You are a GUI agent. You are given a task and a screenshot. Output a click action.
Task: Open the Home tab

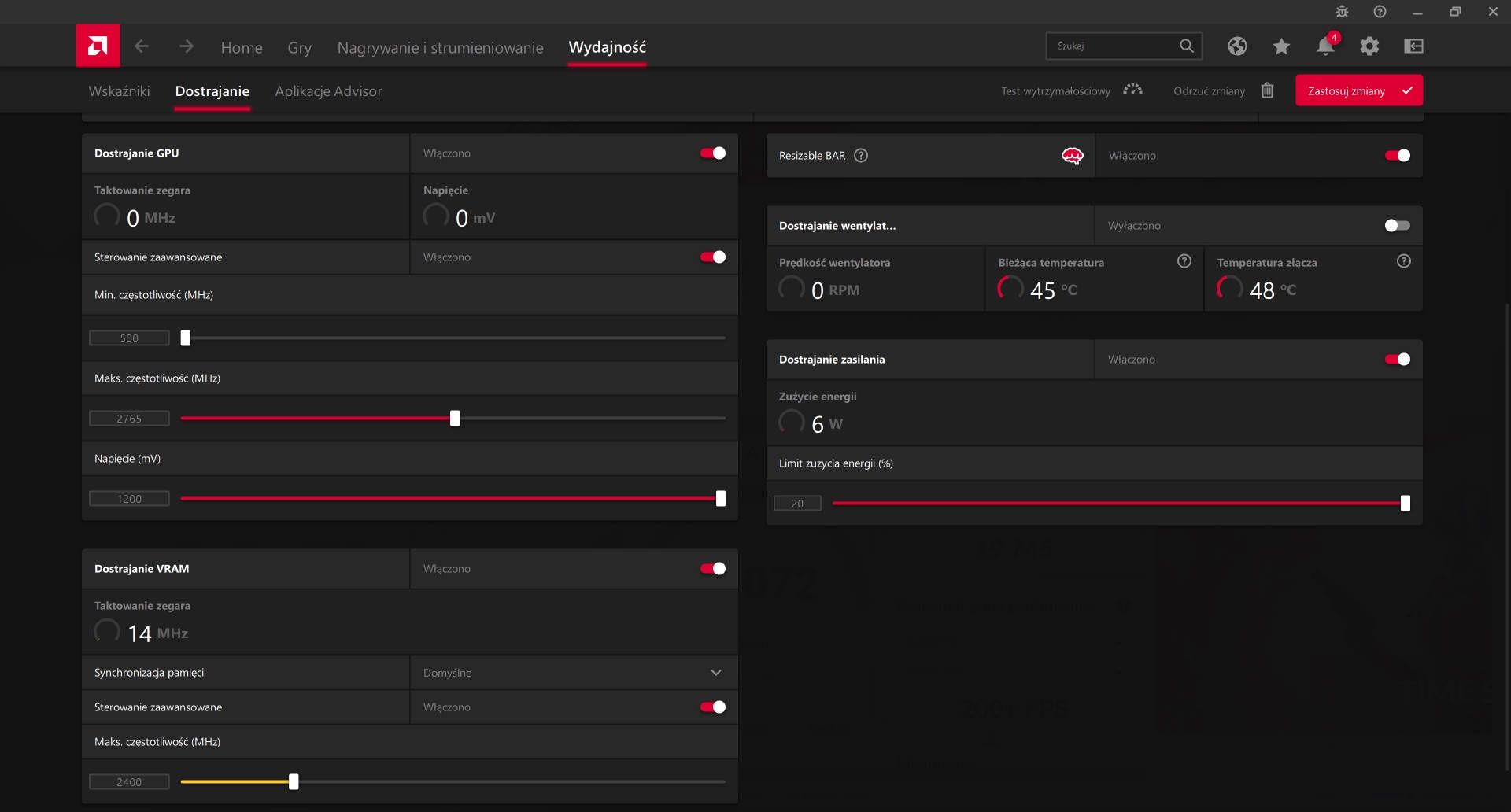click(242, 47)
